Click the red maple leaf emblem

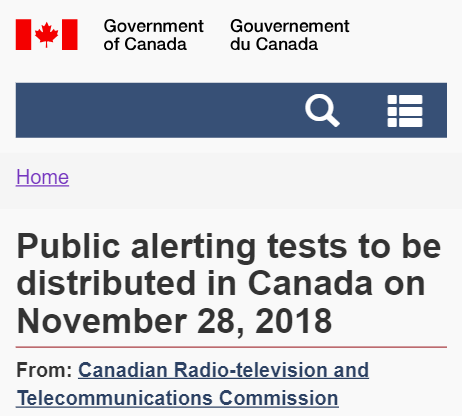coord(47,34)
